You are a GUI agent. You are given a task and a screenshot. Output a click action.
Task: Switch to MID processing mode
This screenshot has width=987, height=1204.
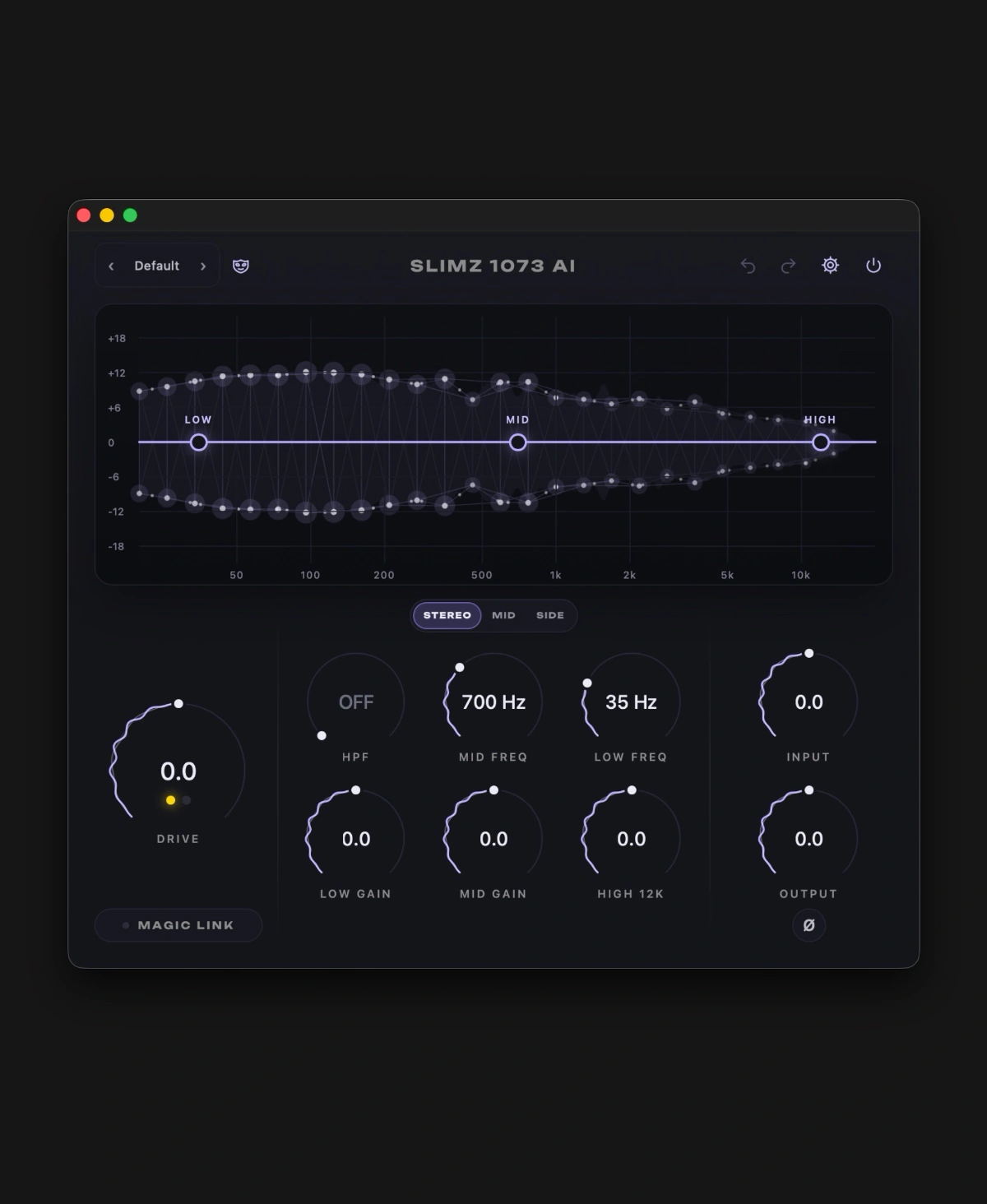503,615
